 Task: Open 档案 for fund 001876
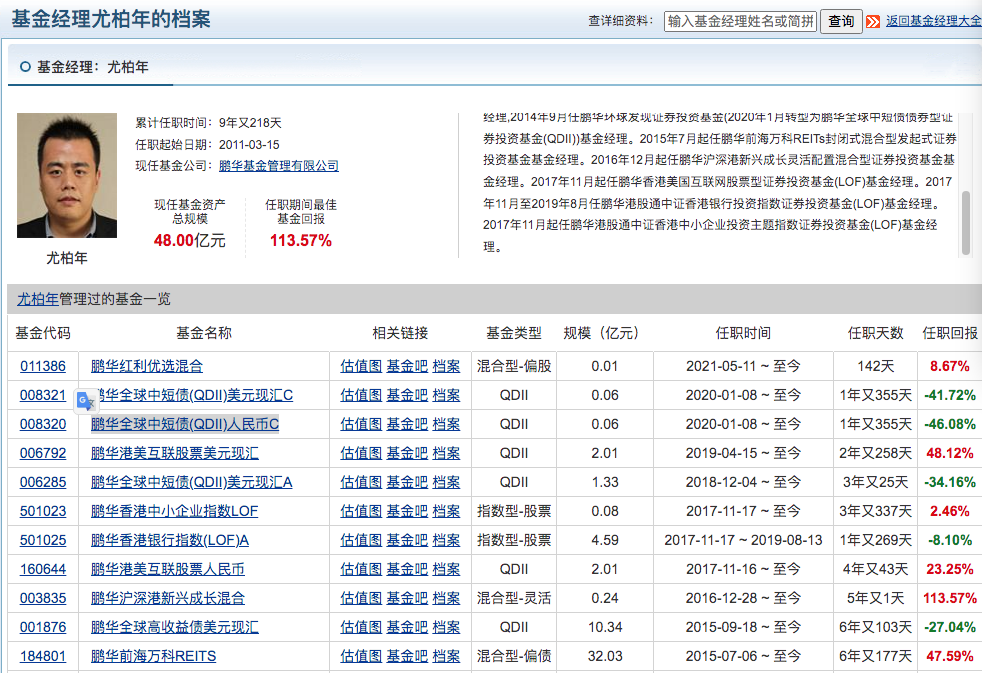446,627
